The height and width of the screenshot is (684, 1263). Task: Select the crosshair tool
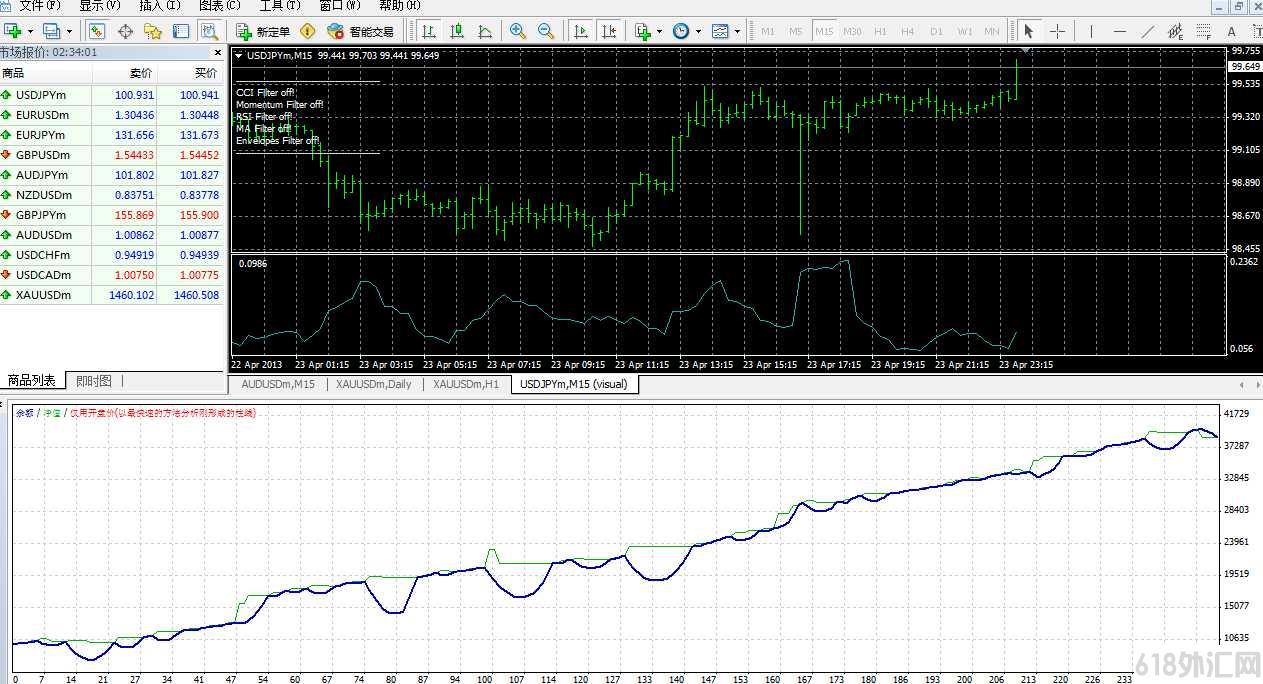pyautogui.click(x=1057, y=31)
